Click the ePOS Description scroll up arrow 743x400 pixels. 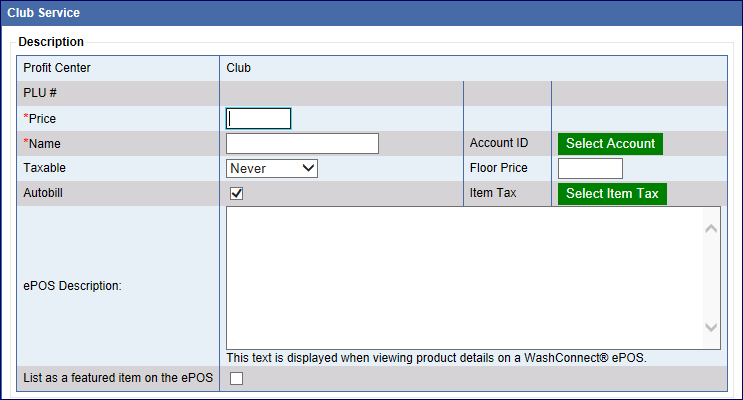(711, 229)
